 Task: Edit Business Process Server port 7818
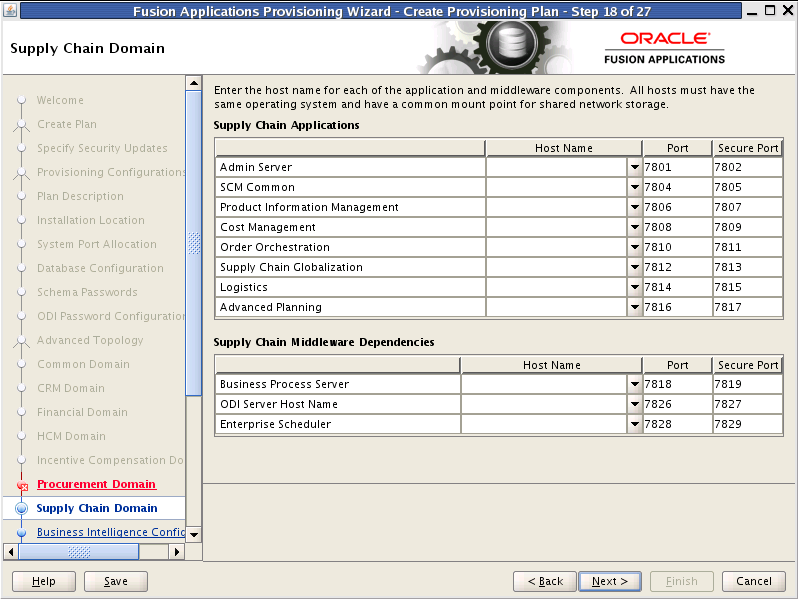(677, 384)
